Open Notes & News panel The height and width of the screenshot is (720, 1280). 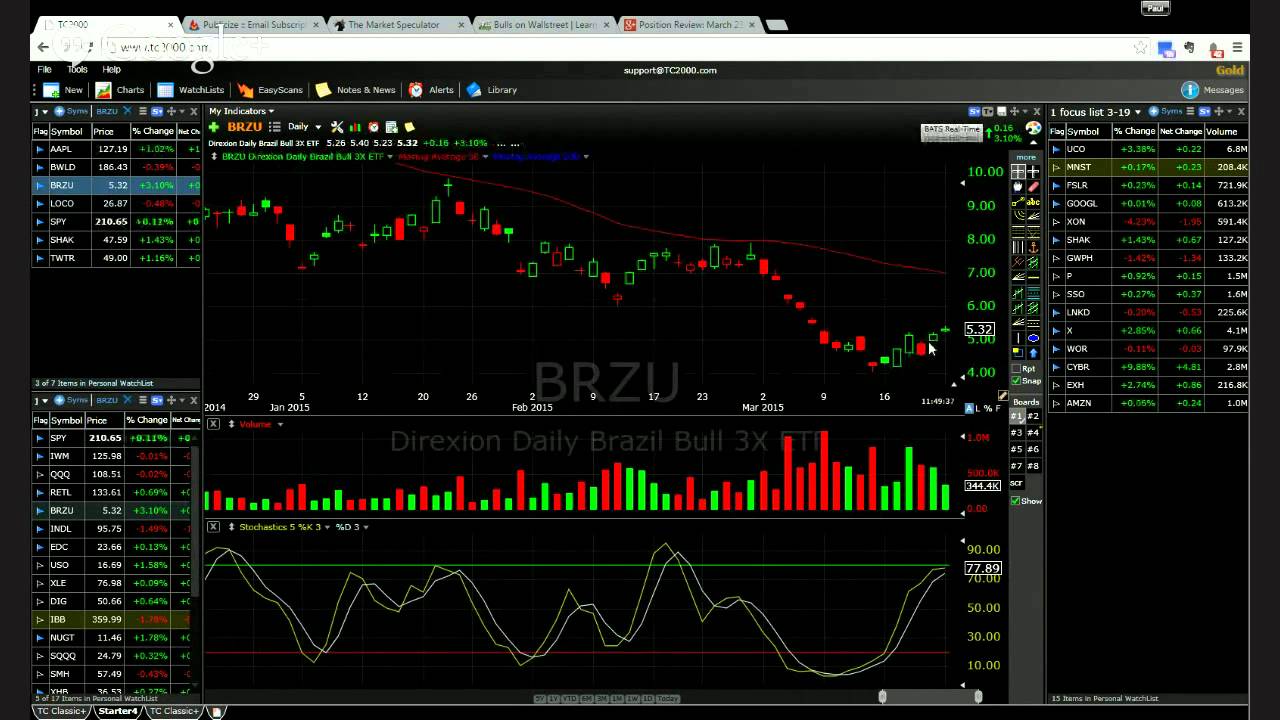click(355, 90)
